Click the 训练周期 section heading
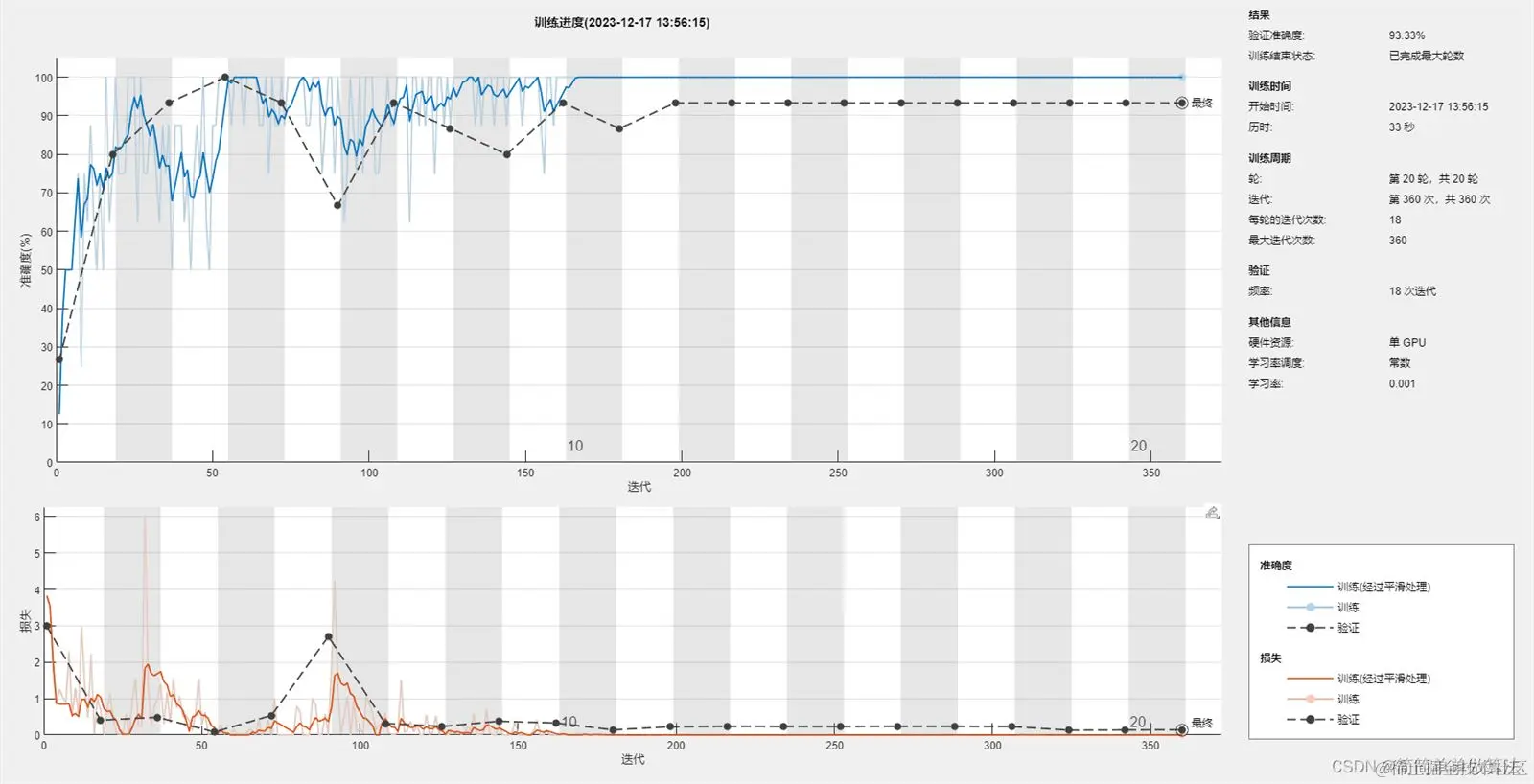The height and width of the screenshot is (784, 1534). pos(1269,158)
